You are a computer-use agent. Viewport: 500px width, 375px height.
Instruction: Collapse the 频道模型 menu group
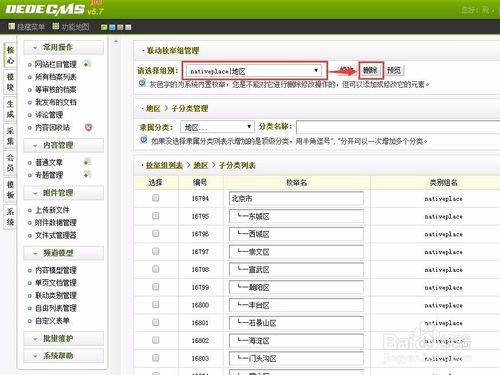(x=63, y=253)
